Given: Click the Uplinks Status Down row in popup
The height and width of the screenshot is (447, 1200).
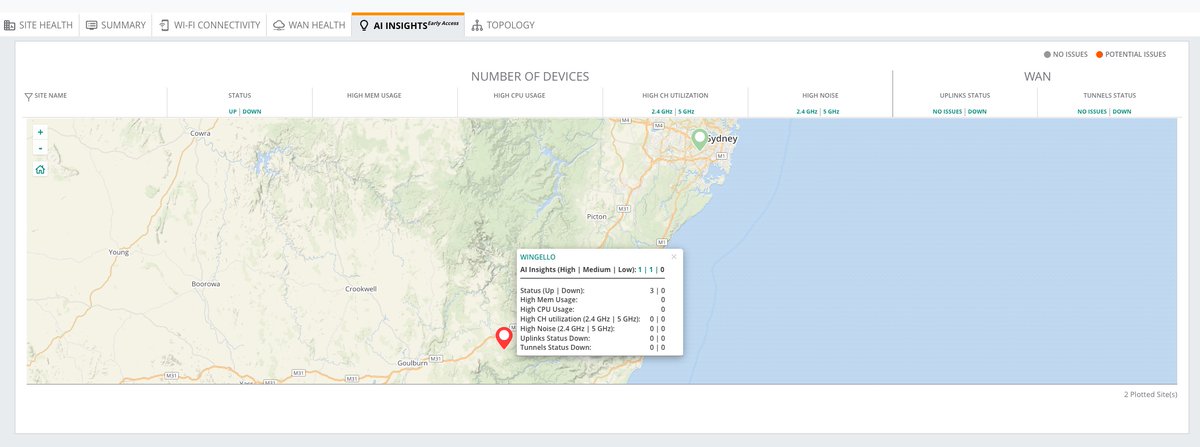Looking at the screenshot, I should [593, 338].
